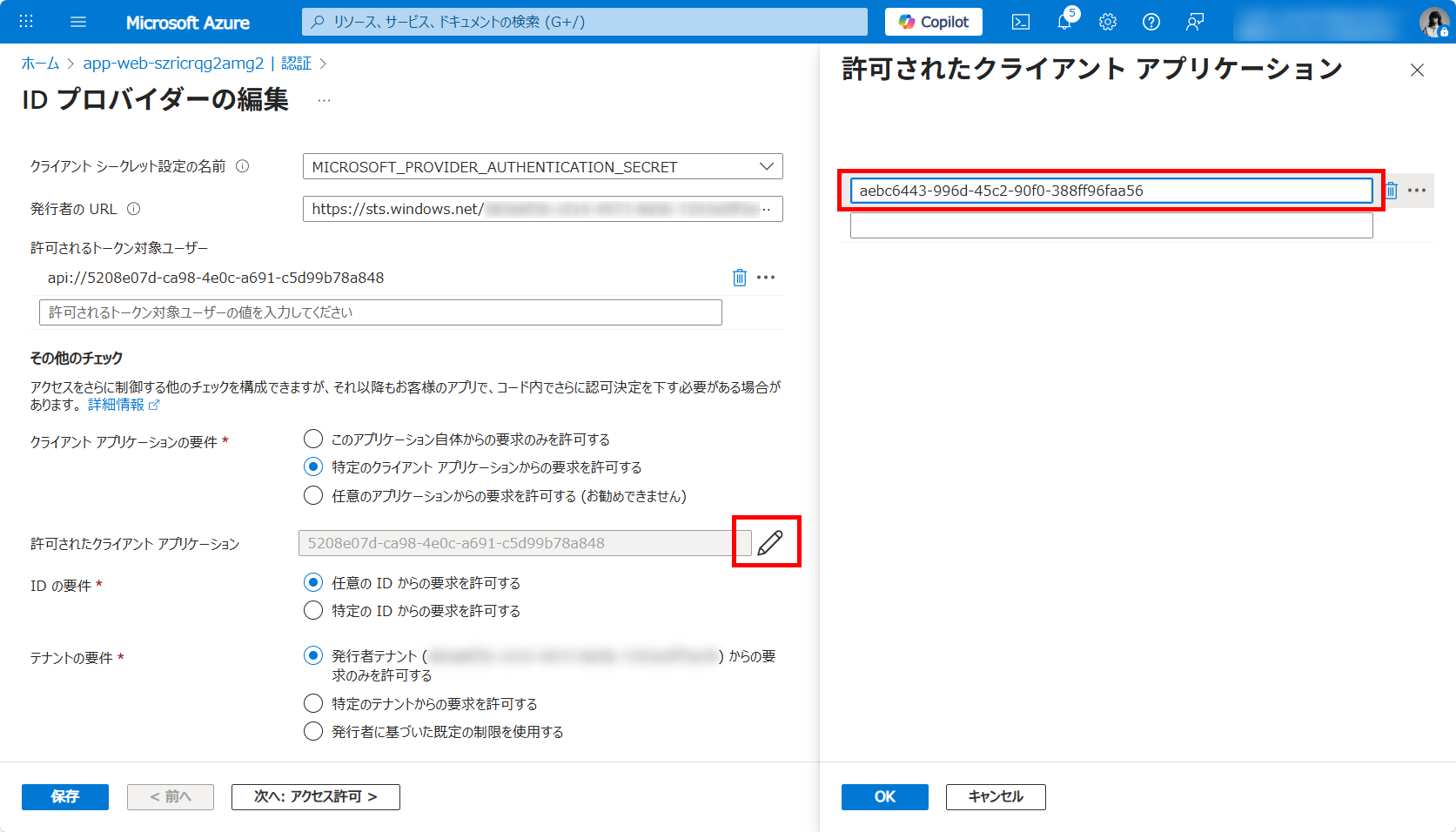The height and width of the screenshot is (832, 1456).
Task: Click the empty client application input field
Action: pyautogui.click(x=1110, y=225)
